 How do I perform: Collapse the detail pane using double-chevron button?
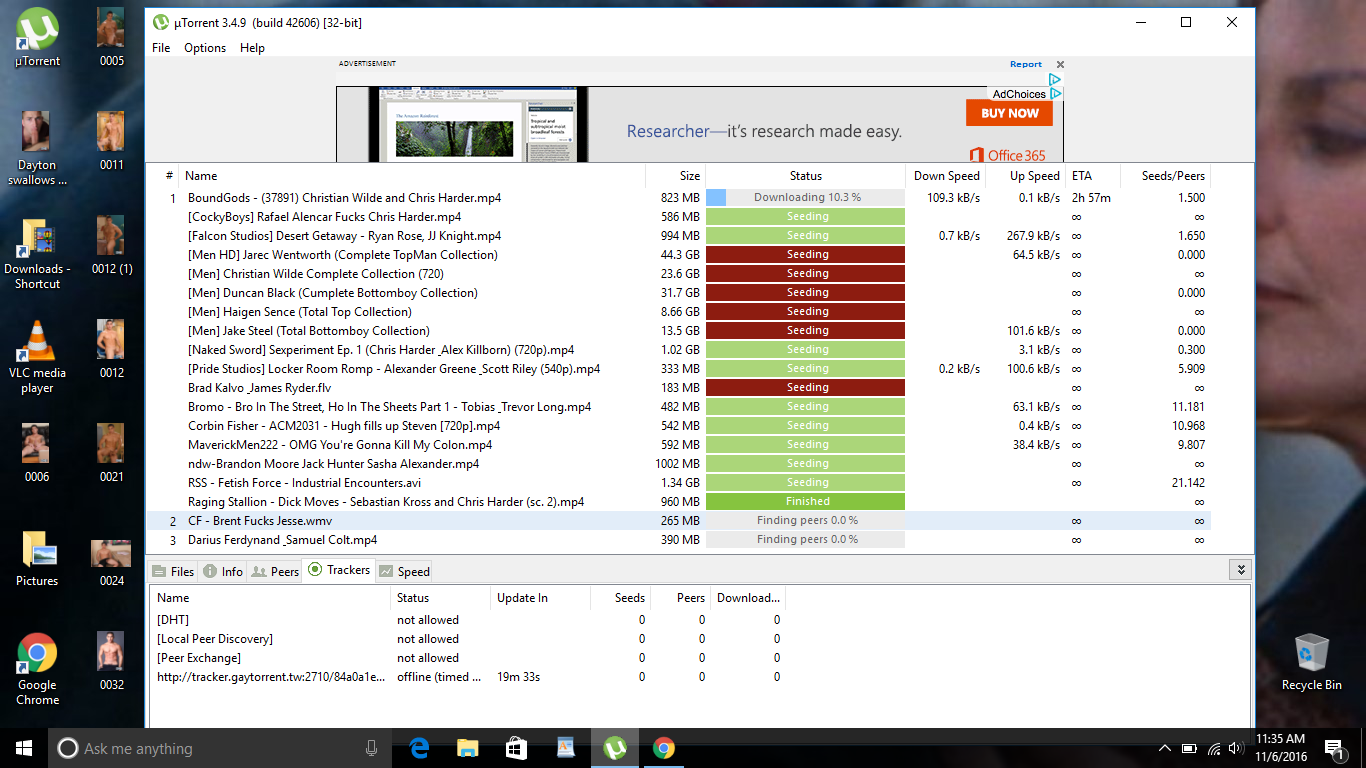[1240, 570]
